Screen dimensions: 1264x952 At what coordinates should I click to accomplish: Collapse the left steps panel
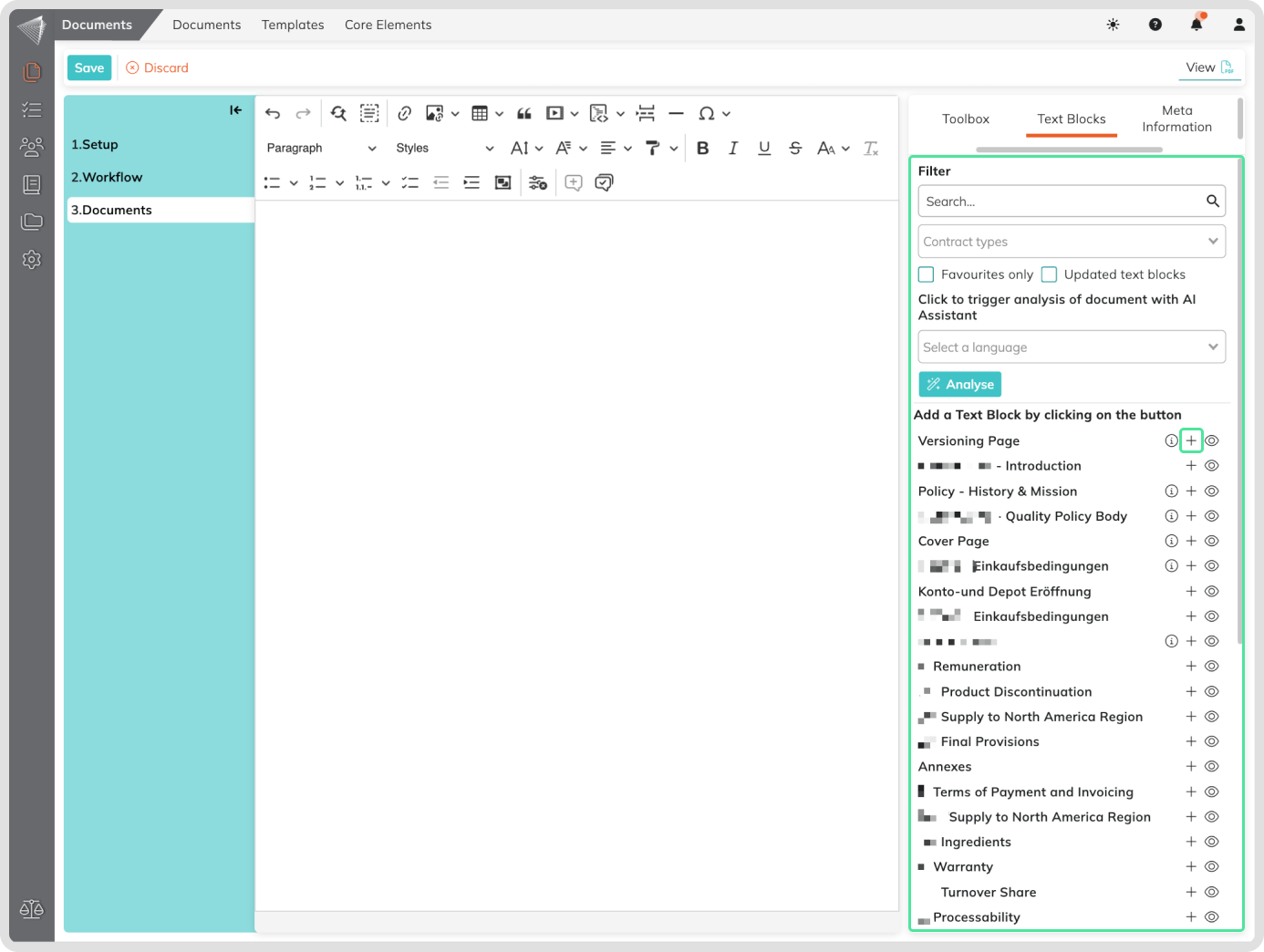235,110
